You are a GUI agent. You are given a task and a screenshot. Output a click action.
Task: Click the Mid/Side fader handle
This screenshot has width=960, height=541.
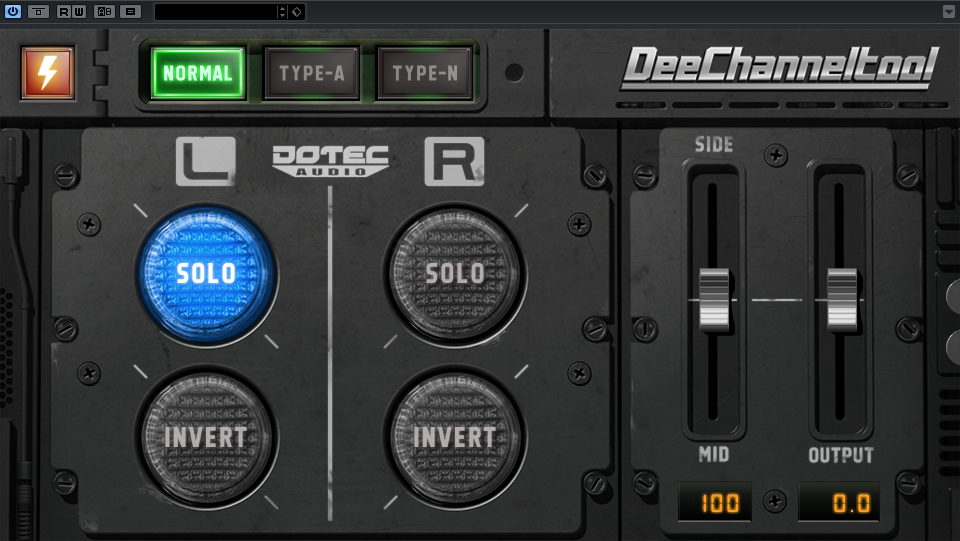click(x=714, y=299)
